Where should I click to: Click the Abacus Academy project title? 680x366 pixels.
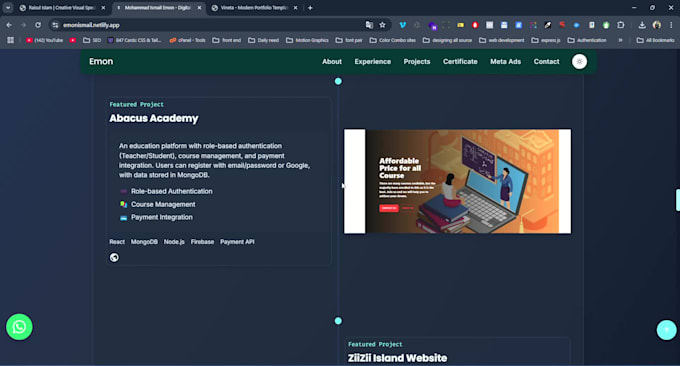coord(154,118)
